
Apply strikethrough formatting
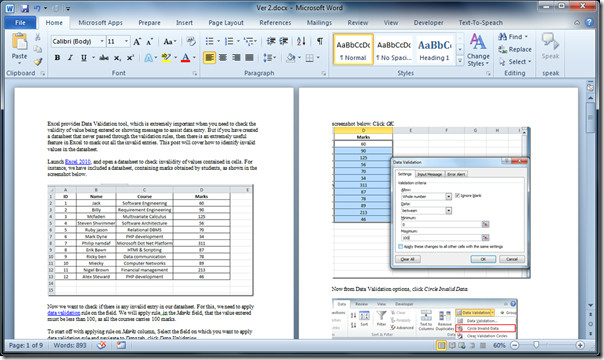click(x=104, y=58)
